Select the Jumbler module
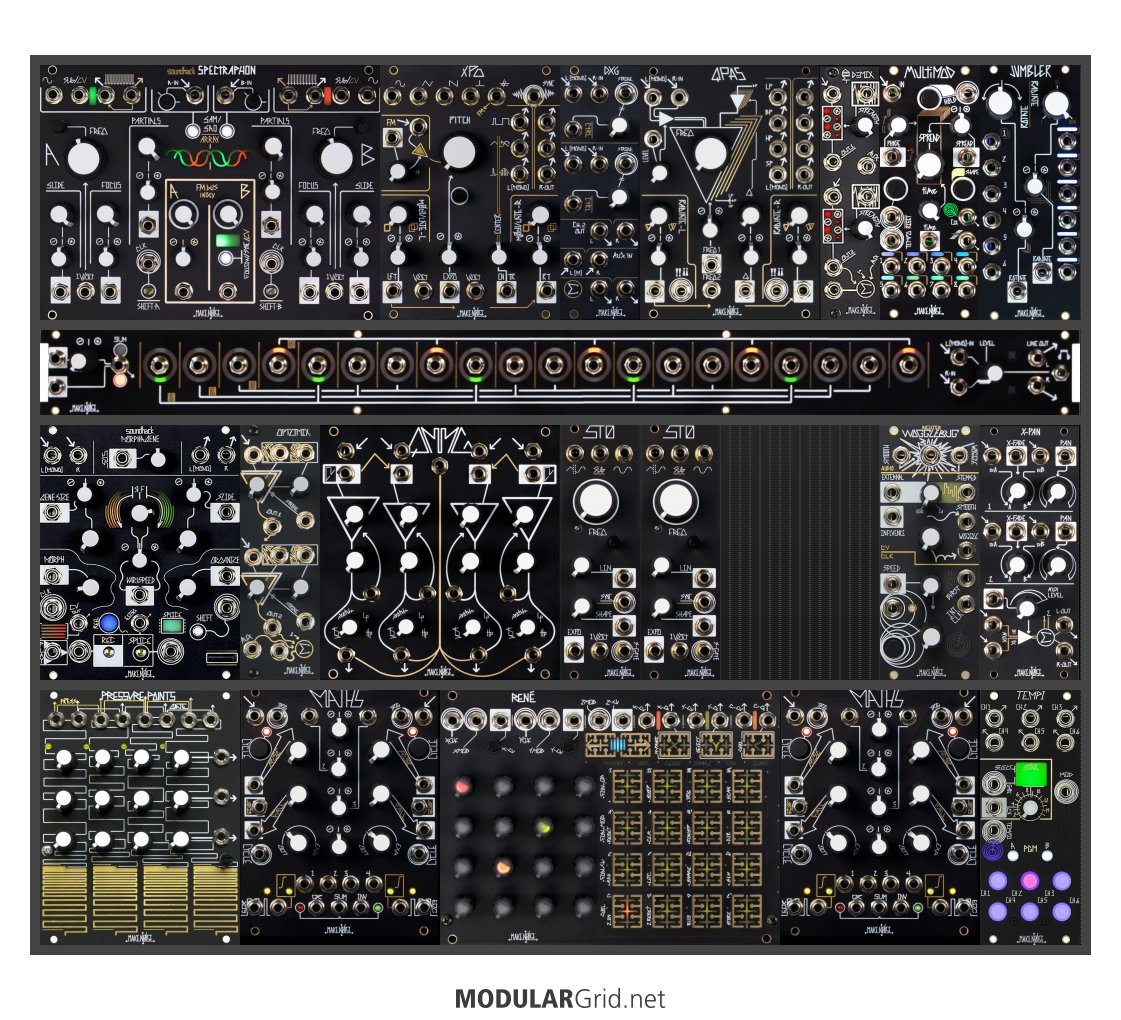This screenshot has width=1121, height=1020. [1029, 192]
